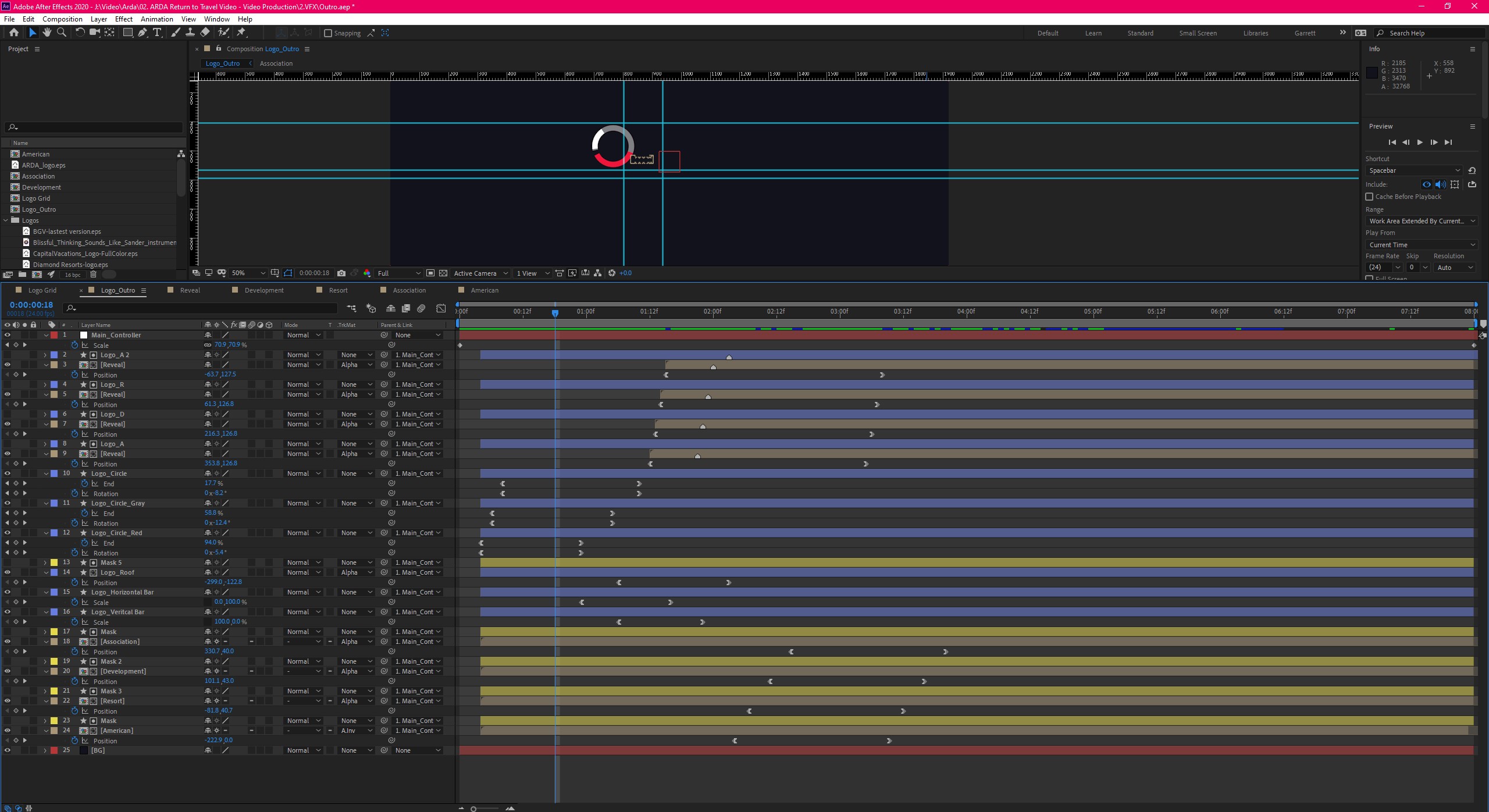The image size is (1489, 812).
Task: Hide the Main_Controller layer eye
Action: (7, 335)
